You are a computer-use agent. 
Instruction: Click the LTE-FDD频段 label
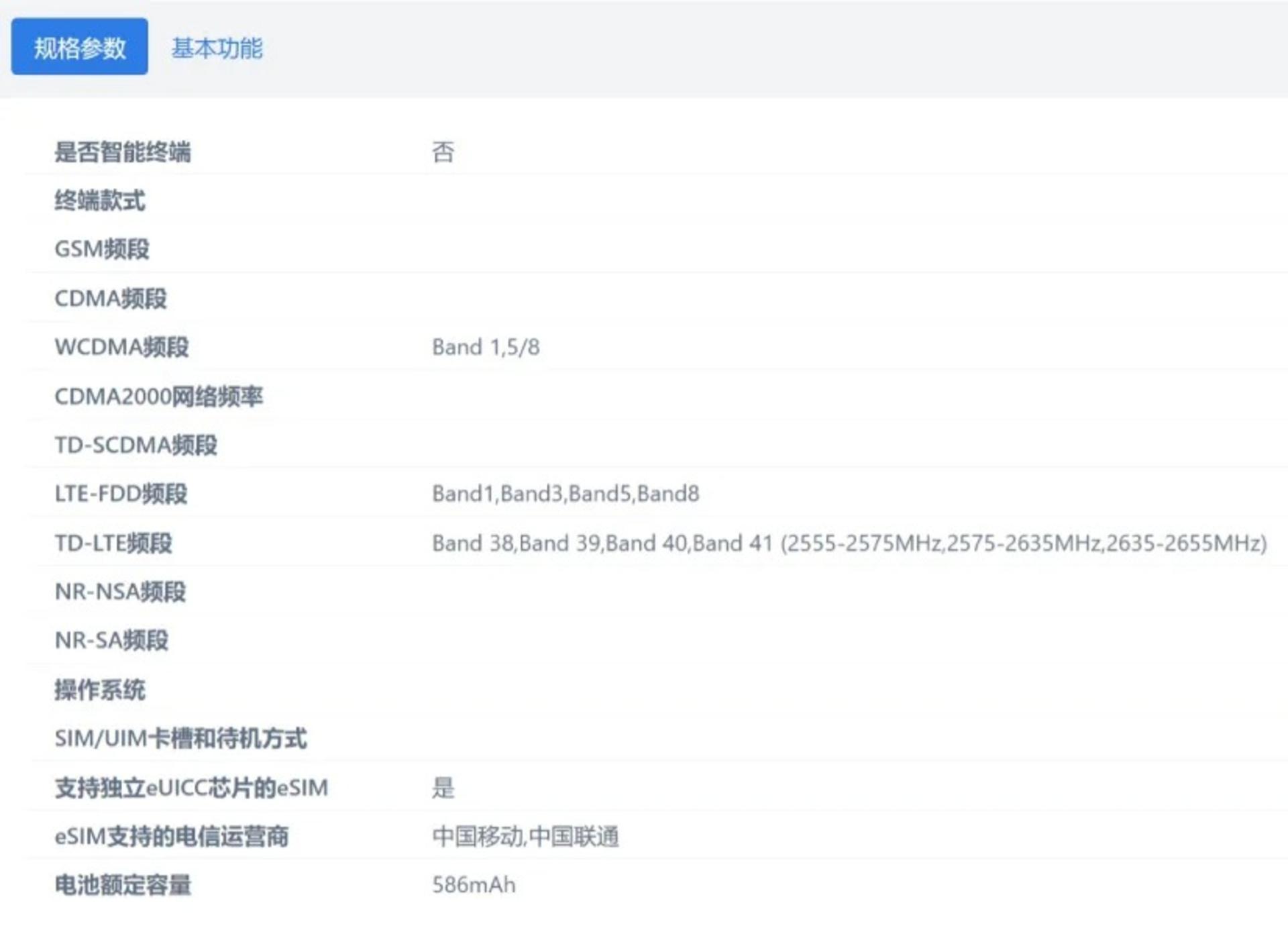tap(121, 494)
